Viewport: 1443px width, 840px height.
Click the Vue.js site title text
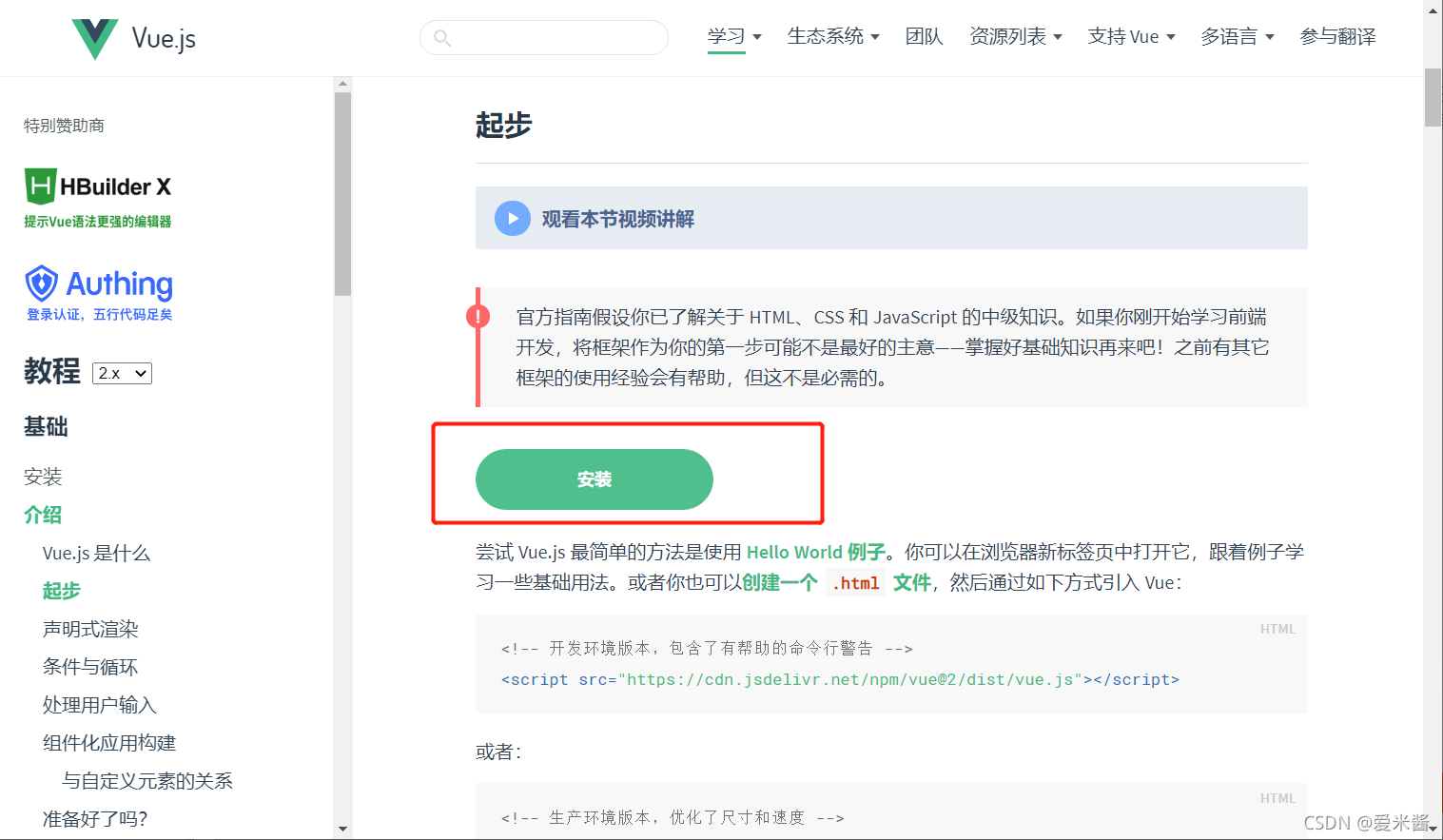[164, 39]
